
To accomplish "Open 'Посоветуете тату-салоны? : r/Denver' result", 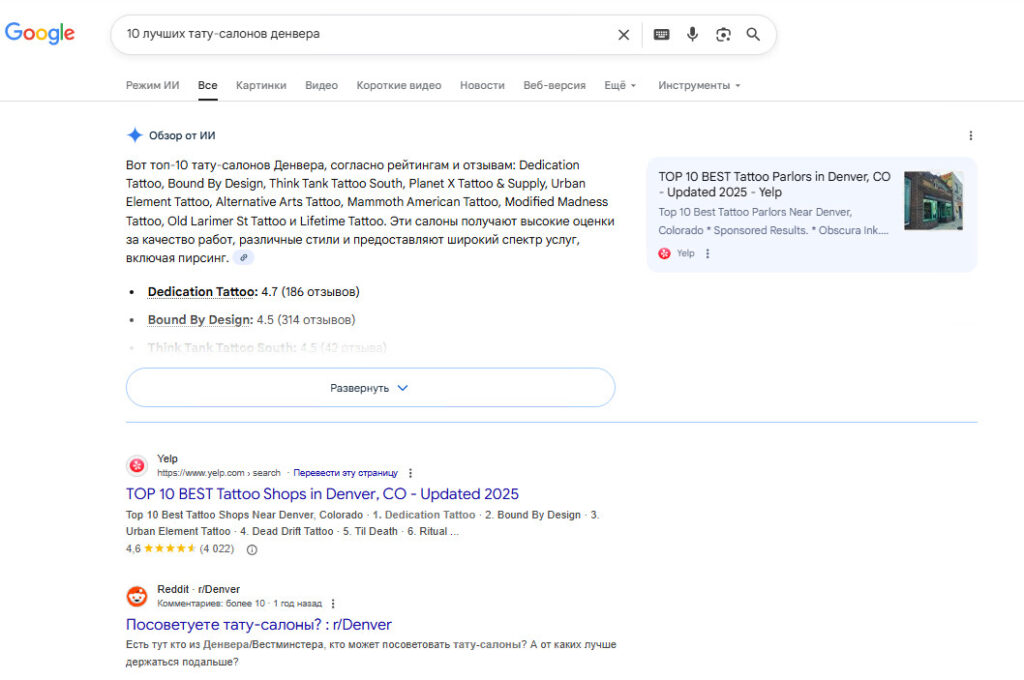I will click(259, 624).
